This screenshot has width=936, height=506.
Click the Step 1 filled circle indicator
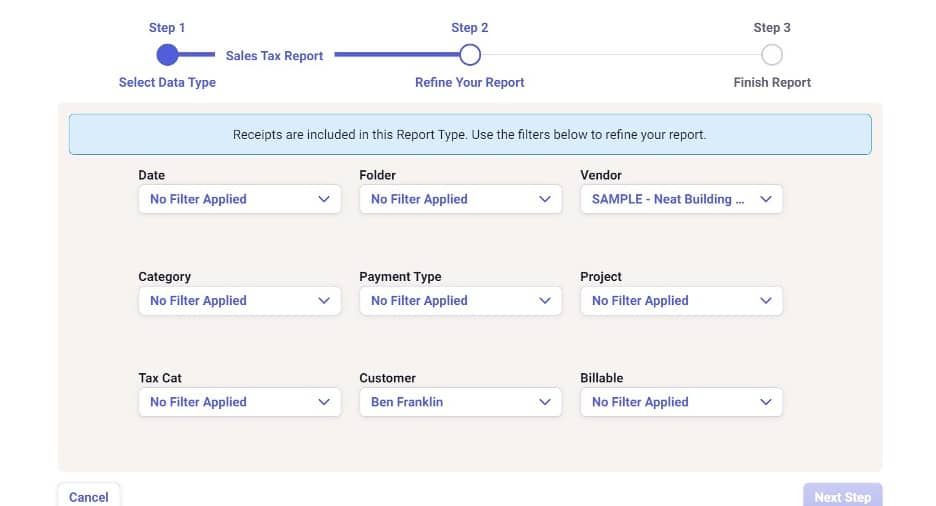click(x=168, y=55)
